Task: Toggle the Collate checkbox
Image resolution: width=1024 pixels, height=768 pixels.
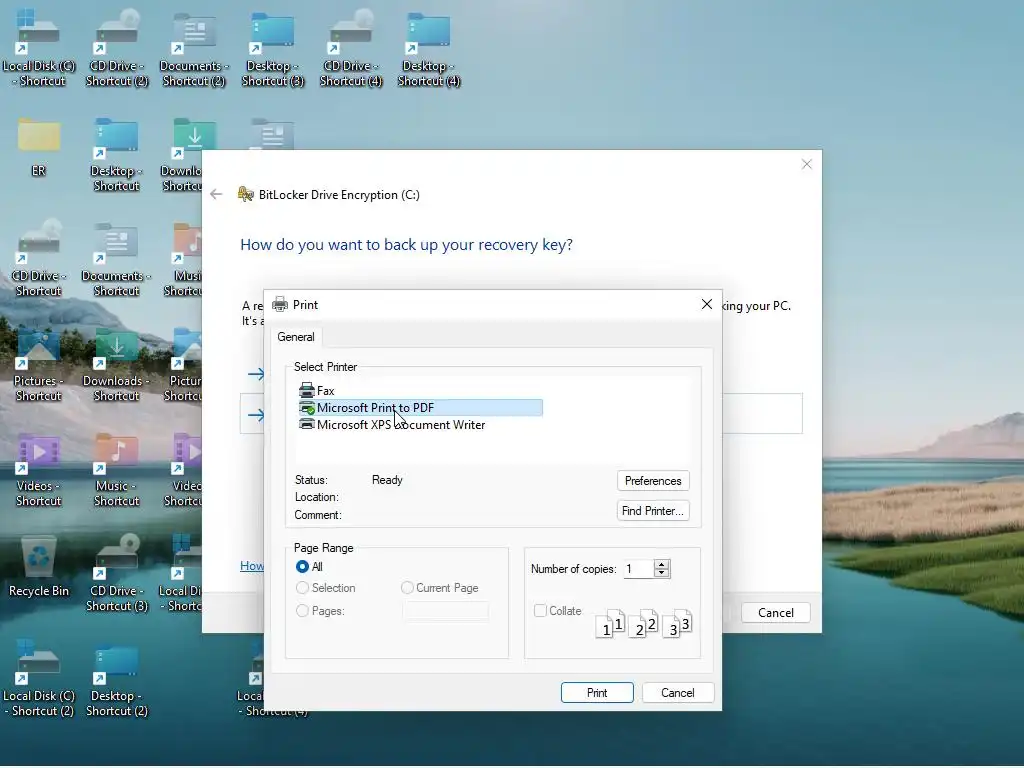Action: 540,611
